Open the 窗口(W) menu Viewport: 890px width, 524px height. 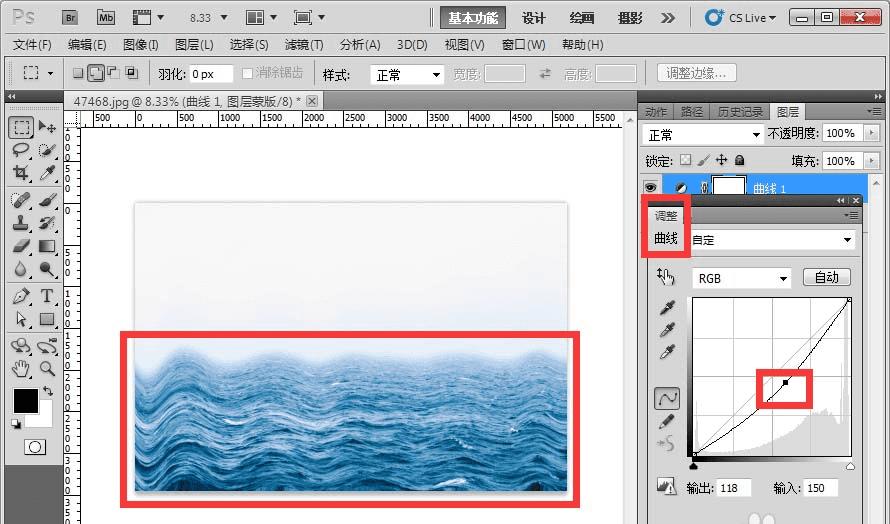[x=523, y=44]
